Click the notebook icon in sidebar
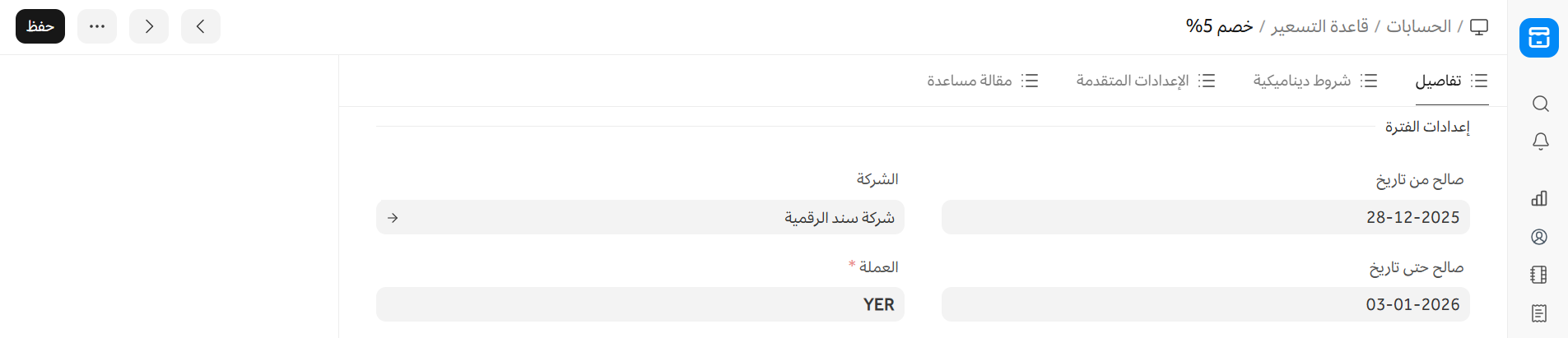Screen dimensions: 1568x338 (x=1539, y=275)
